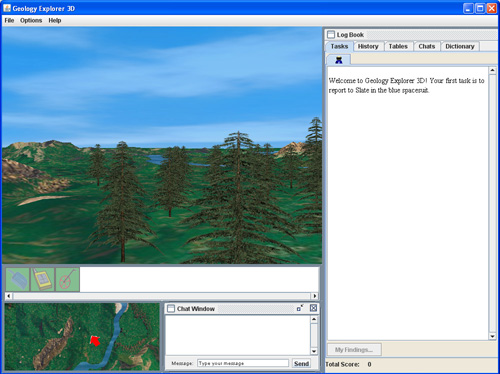Open the Options menu
Screen dimensions: 500x374
pyautogui.click(x=31, y=20)
